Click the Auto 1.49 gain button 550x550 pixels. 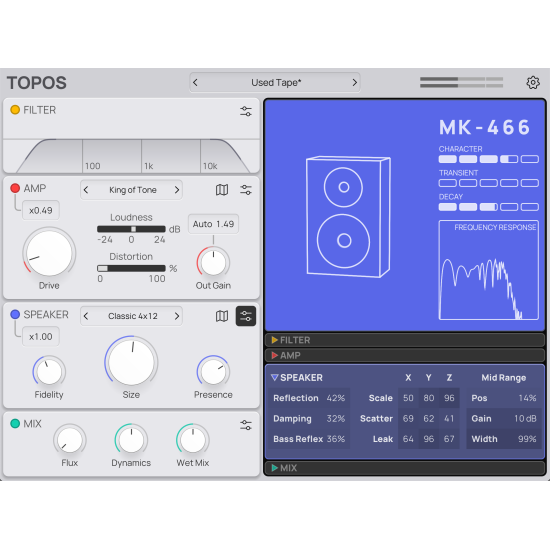213,224
